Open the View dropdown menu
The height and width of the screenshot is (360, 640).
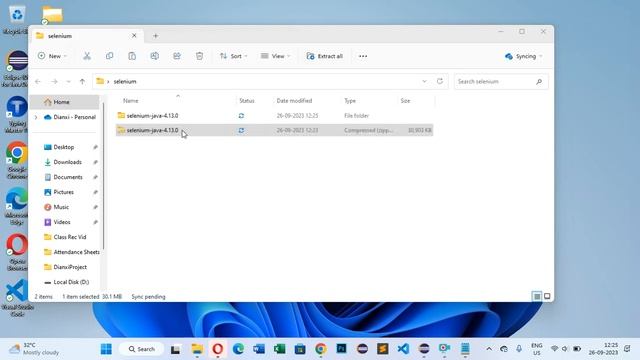pyautogui.click(x=276, y=56)
